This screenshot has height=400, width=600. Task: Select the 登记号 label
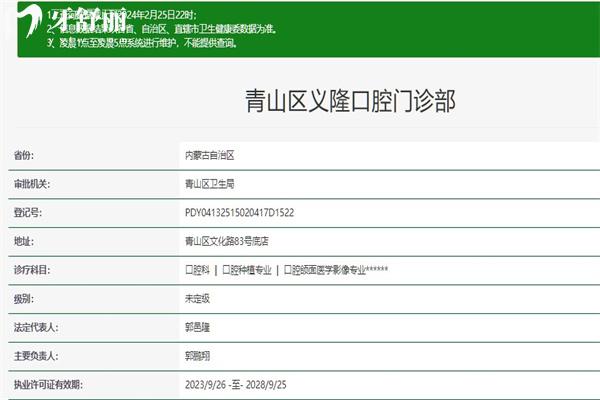pyautogui.click(x=28, y=213)
